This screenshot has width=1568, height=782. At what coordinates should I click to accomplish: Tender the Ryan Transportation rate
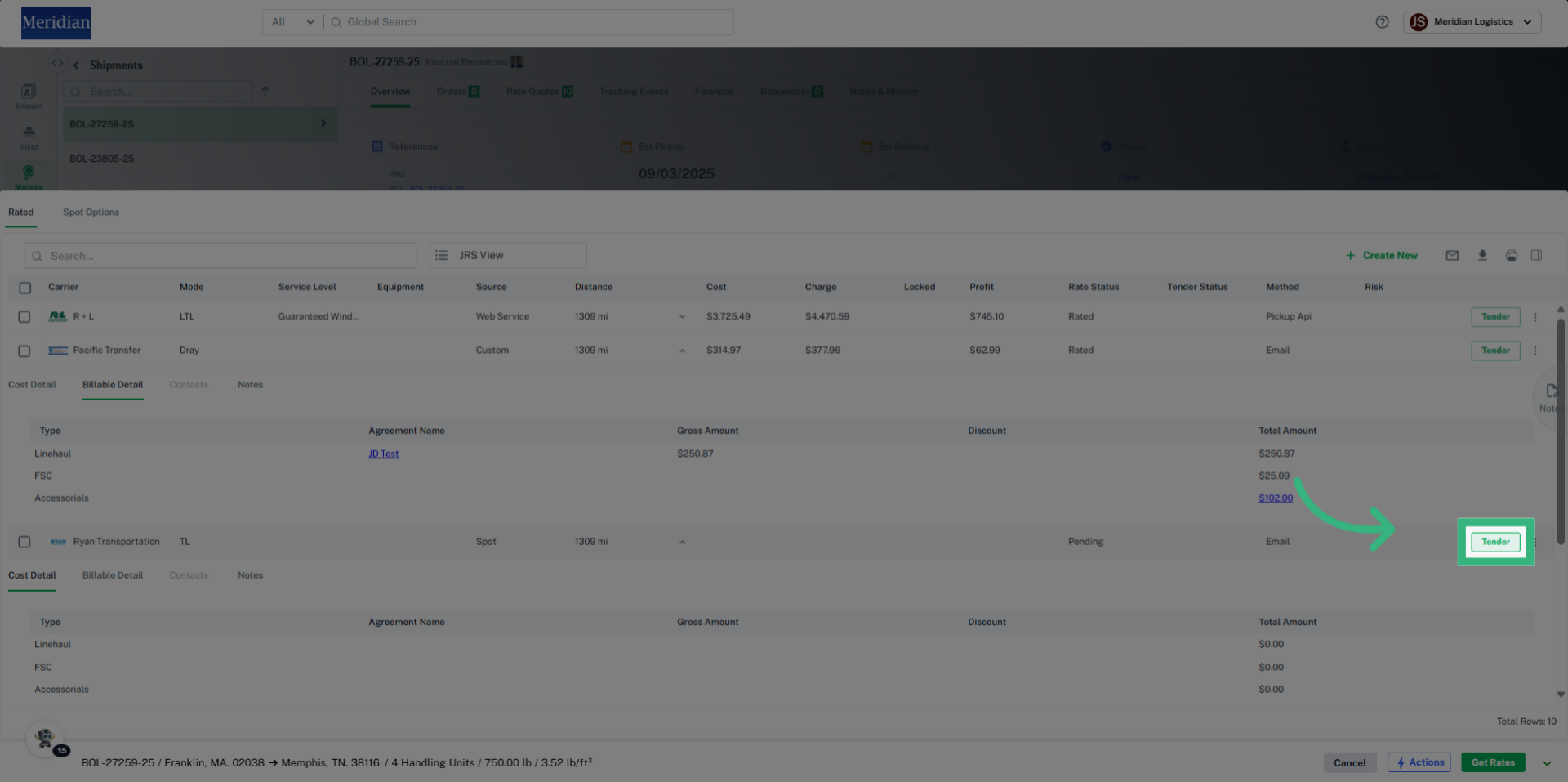click(x=1495, y=542)
